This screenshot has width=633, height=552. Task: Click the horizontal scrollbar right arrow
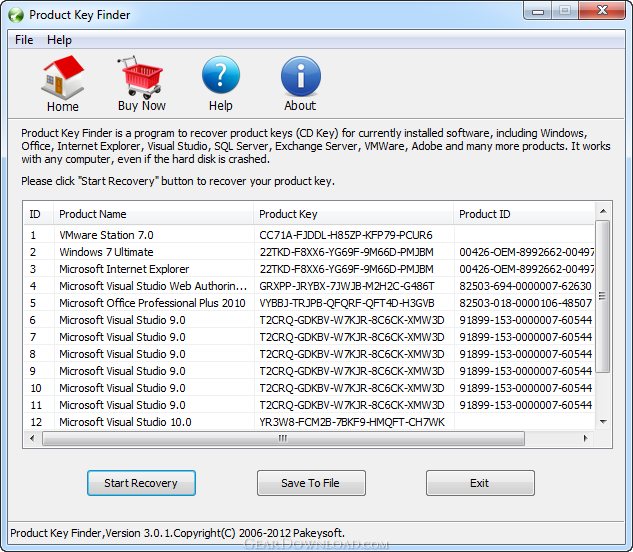point(586,438)
